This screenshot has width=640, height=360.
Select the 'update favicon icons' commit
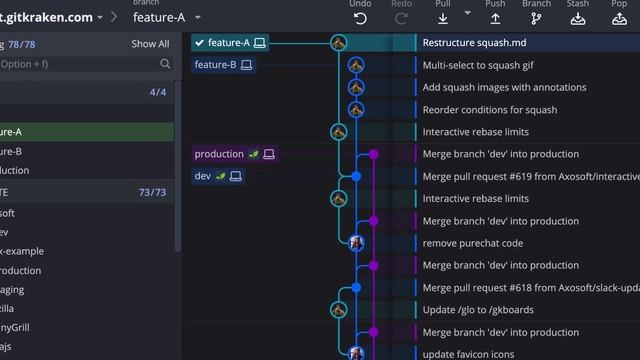click(x=468, y=354)
